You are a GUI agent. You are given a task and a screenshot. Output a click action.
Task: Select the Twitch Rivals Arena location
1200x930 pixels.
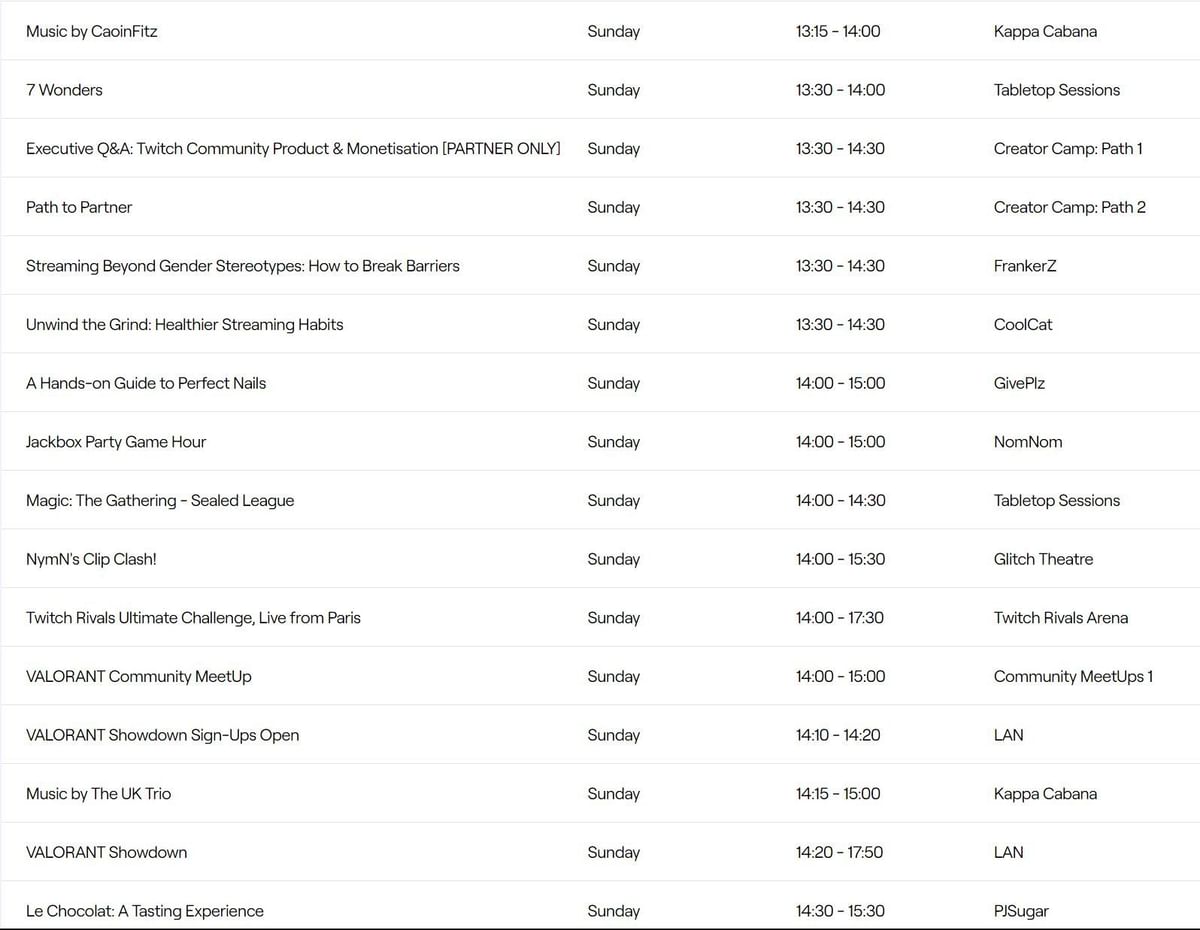[1060, 618]
